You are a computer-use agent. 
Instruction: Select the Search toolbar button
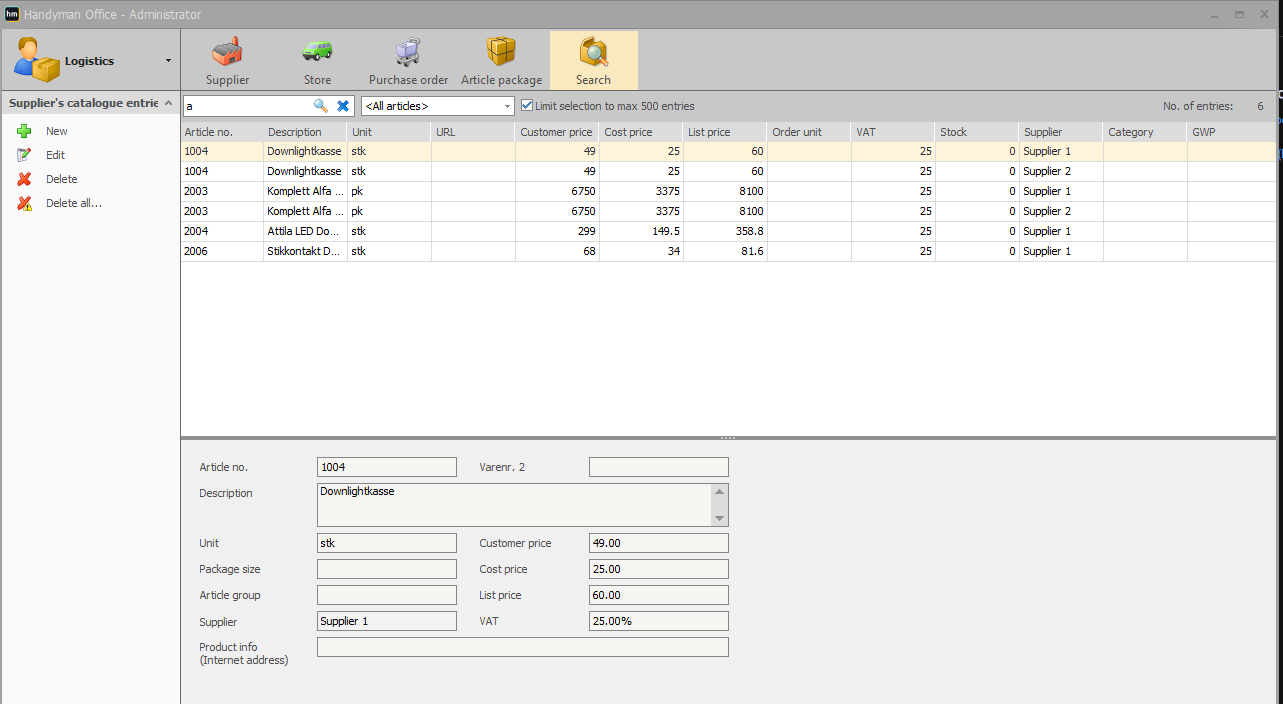click(x=593, y=60)
